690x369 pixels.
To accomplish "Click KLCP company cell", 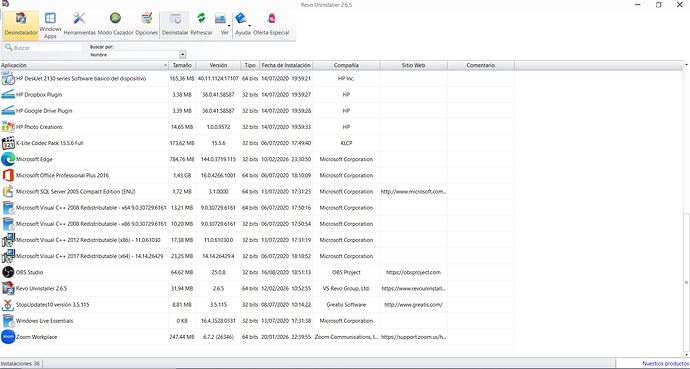I will [x=346, y=143].
